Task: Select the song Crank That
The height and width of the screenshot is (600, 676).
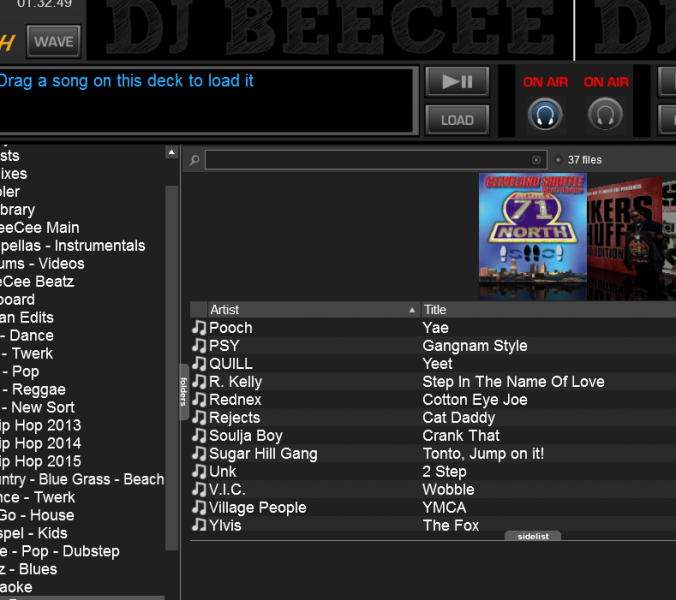Action: pyautogui.click(x=461, y=435)
